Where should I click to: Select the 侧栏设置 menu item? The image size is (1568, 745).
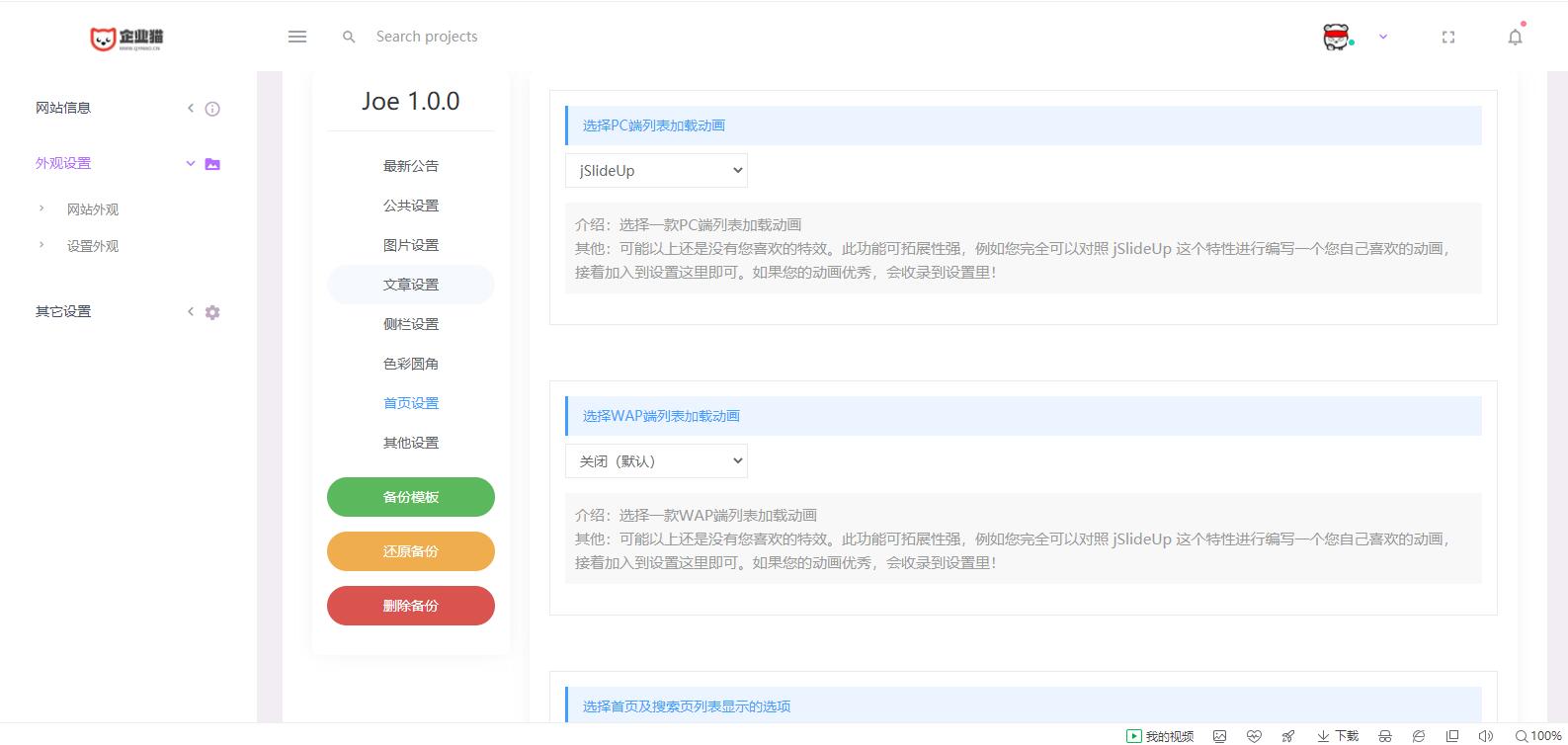click(x=411, y=324)
